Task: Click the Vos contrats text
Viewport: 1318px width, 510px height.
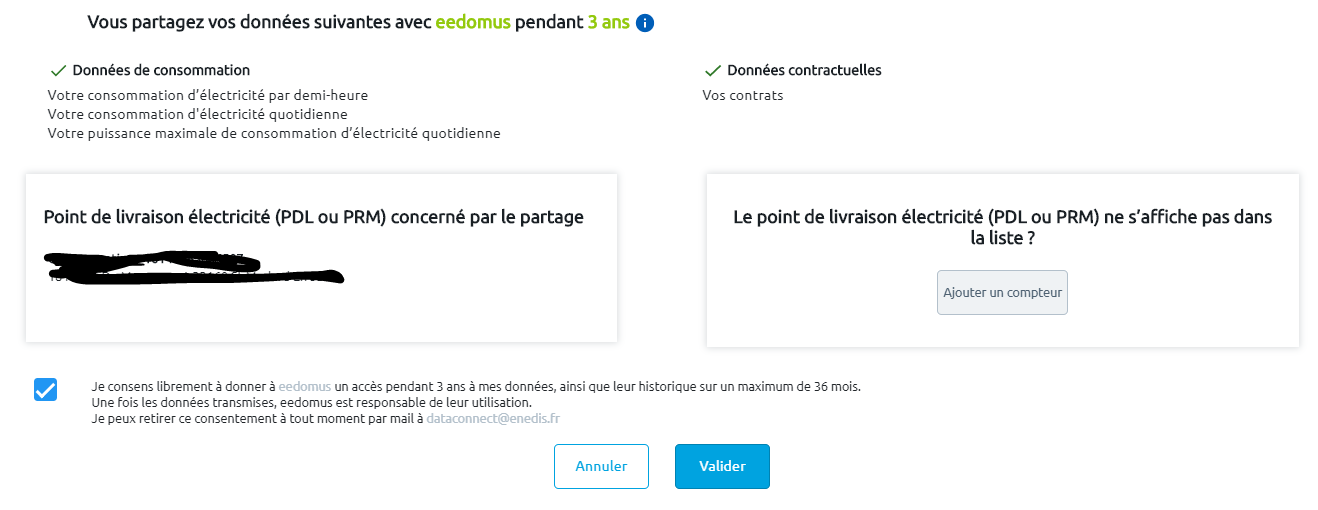Action: [743, 96]
